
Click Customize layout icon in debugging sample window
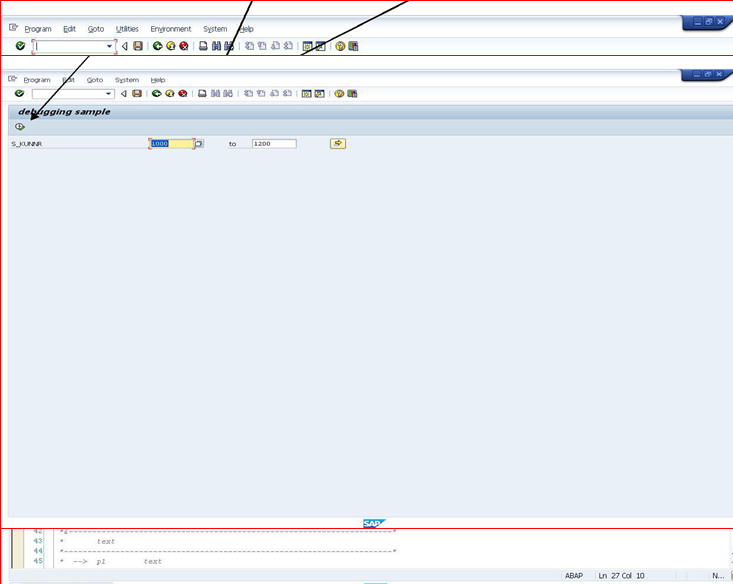click(352, 94)
